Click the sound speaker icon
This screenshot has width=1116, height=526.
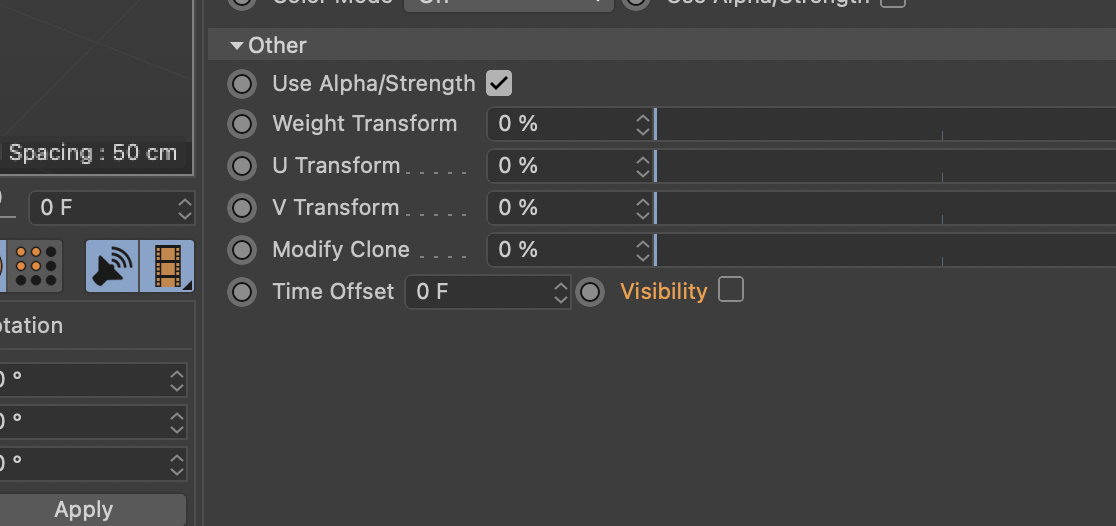[x=112, y=266]
